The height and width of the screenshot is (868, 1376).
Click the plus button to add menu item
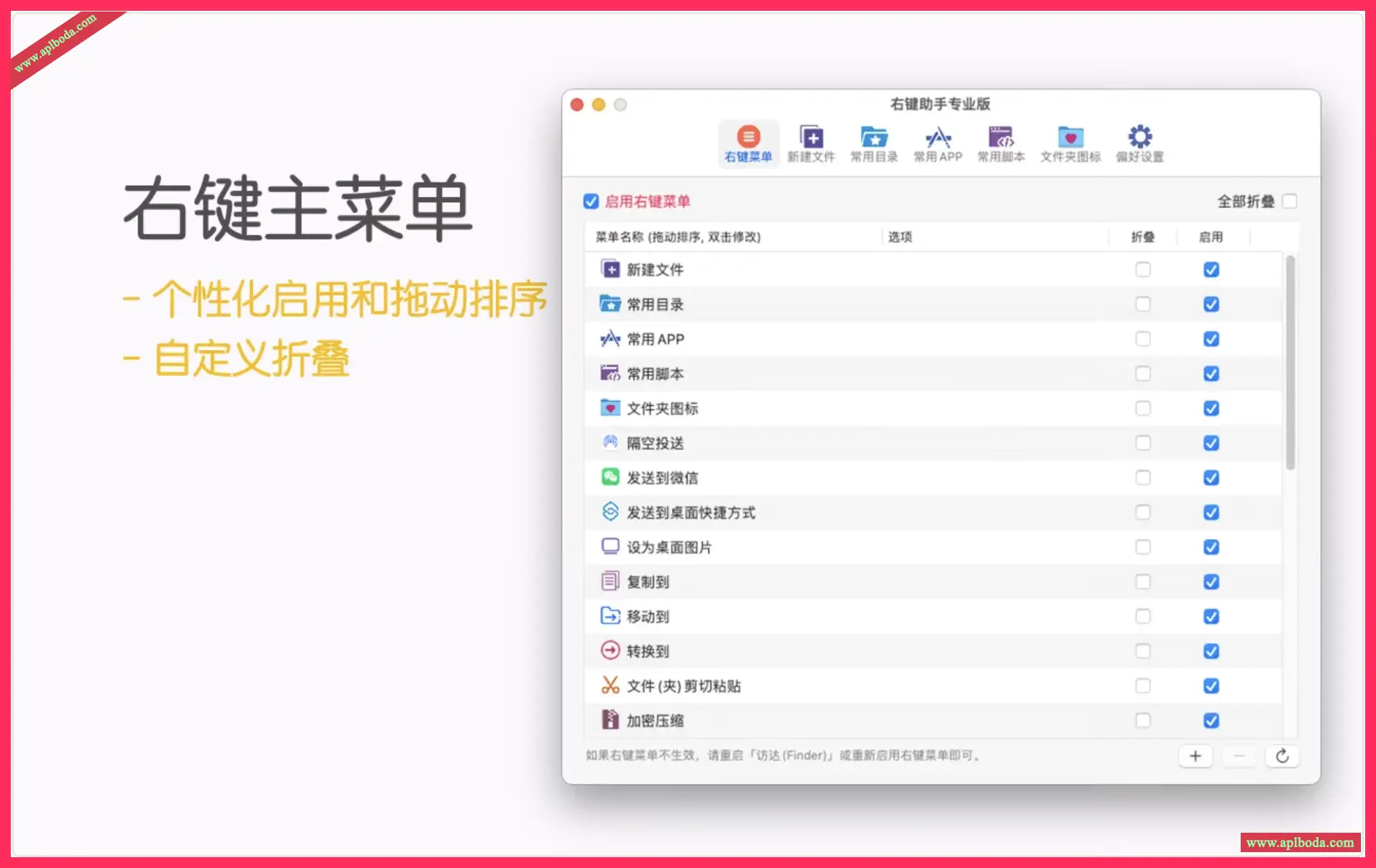point(1195,756)
